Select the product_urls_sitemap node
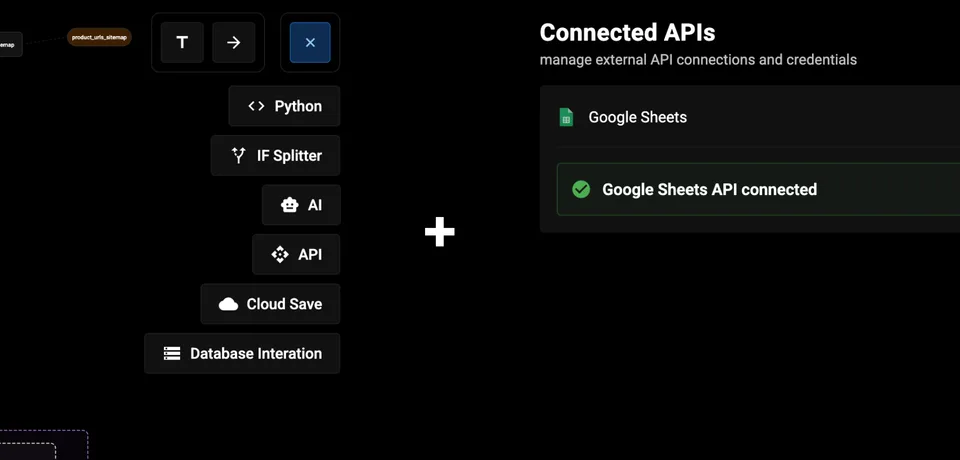This screenshot has height=460, width=960. pos(99,37)
